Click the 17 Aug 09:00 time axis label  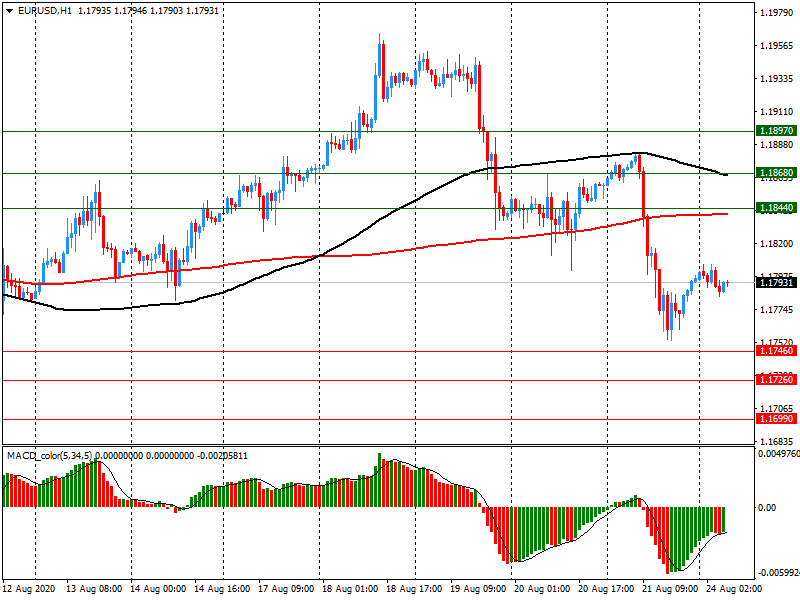click(x=286, y=589)
